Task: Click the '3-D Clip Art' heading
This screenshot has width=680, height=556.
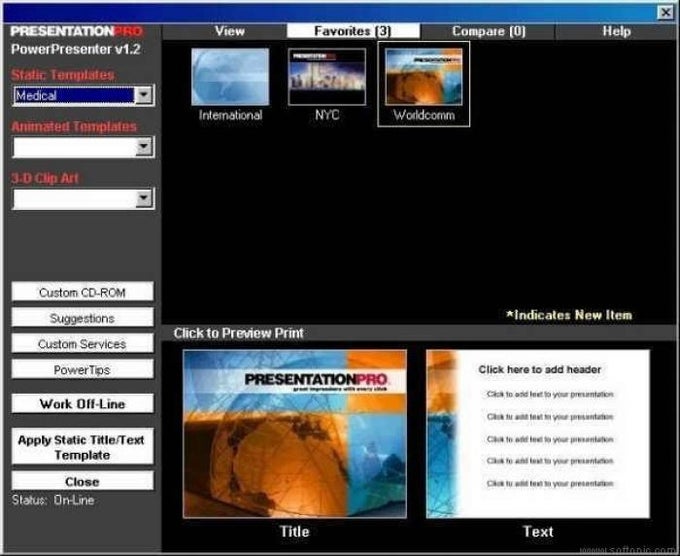Action: coord(45,178)
